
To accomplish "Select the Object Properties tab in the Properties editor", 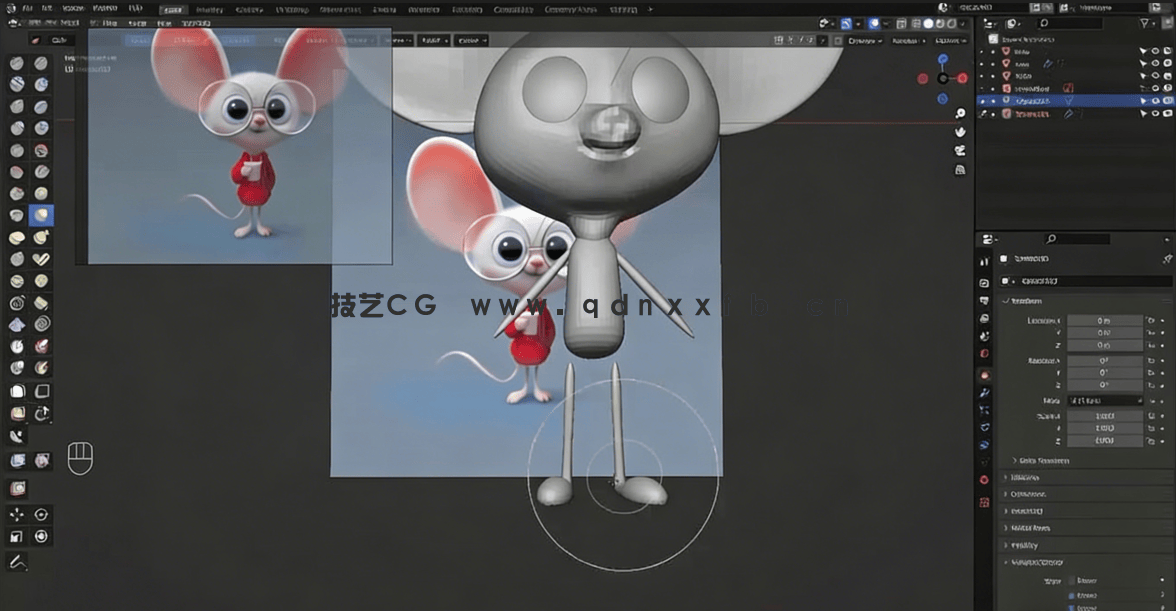I will 984,373.
